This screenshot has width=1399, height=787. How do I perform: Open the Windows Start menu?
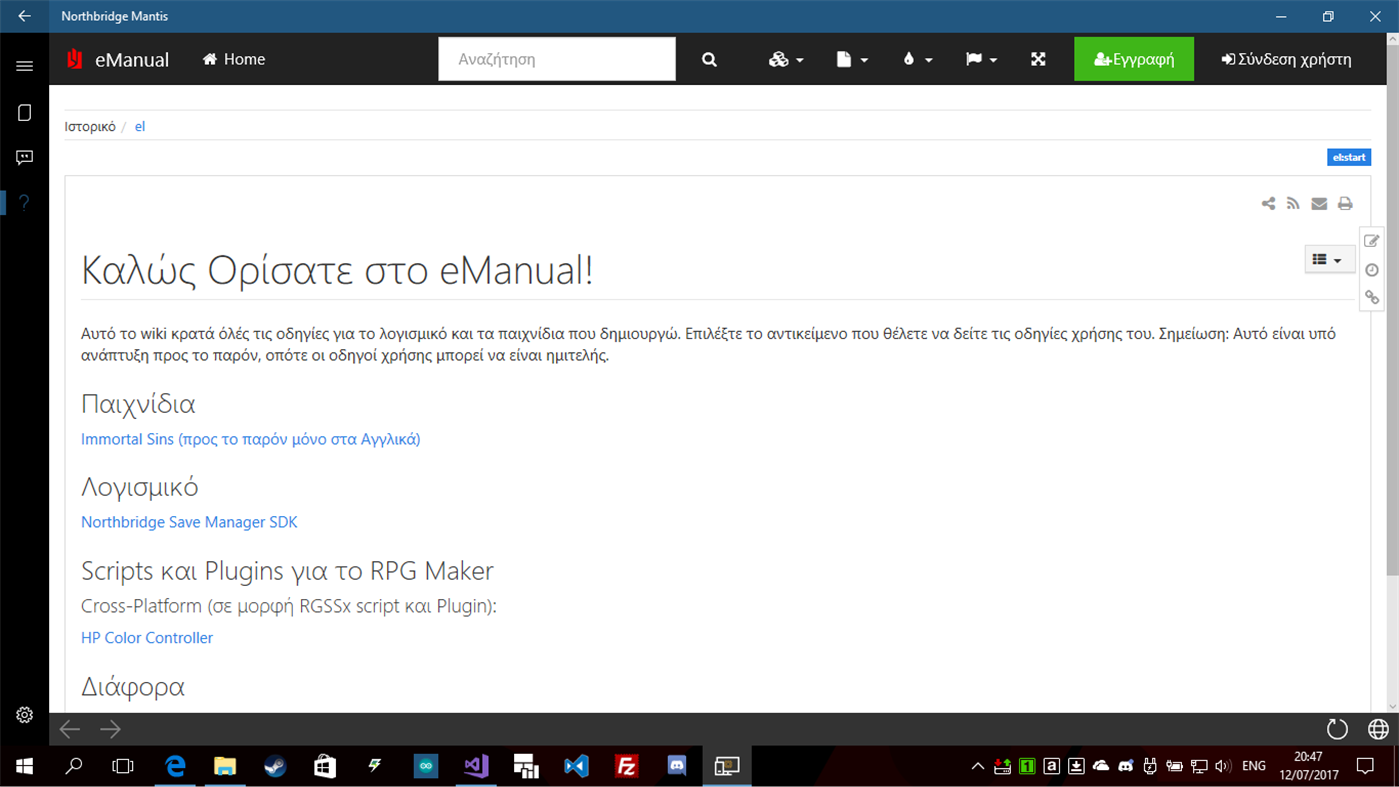coord(24,767)
